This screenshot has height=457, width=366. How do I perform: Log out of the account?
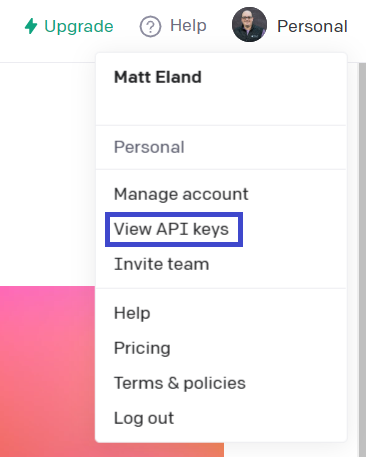pos(144,418)
